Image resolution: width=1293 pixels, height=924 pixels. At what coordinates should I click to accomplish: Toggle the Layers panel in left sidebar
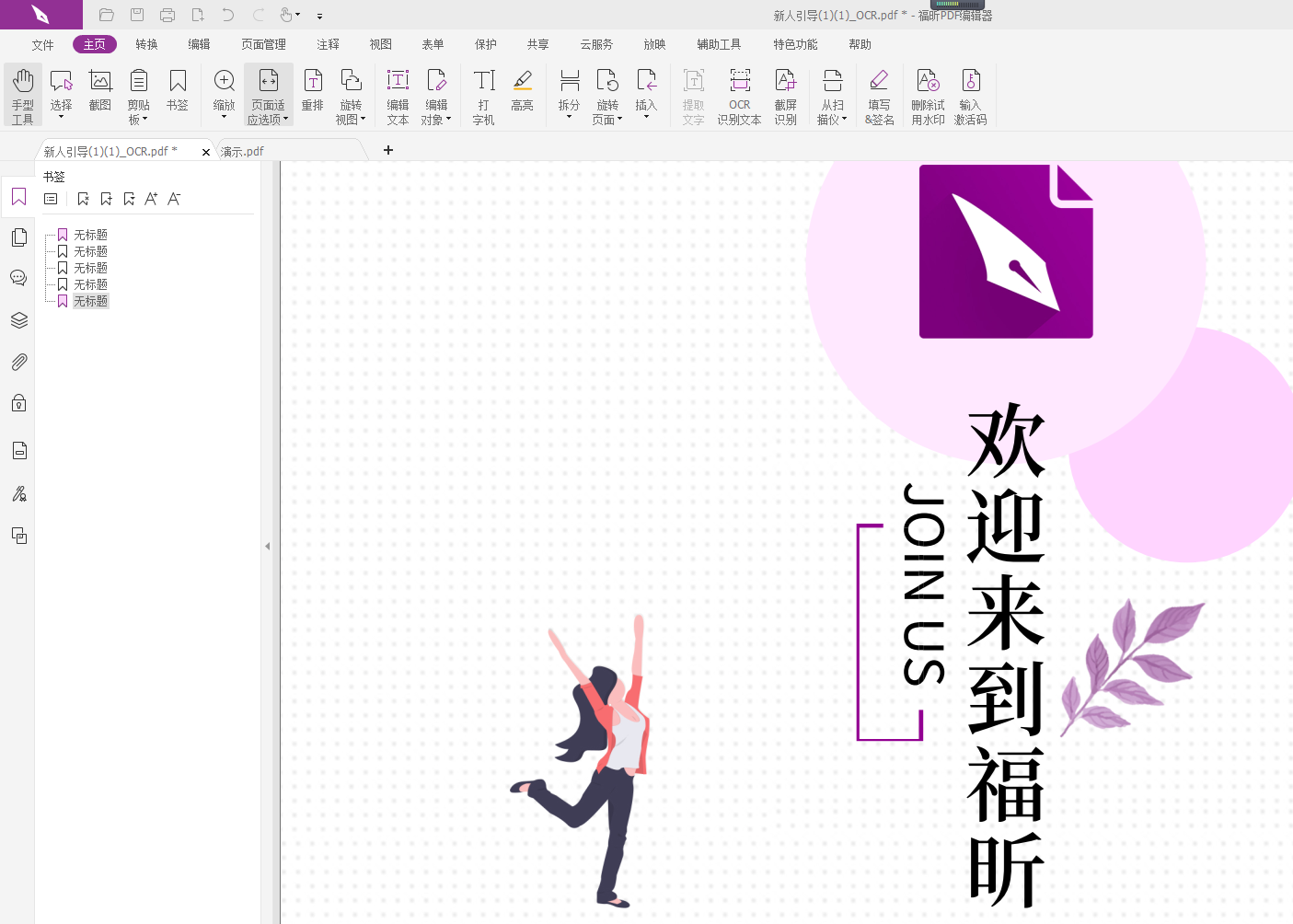tap(18, 320)
